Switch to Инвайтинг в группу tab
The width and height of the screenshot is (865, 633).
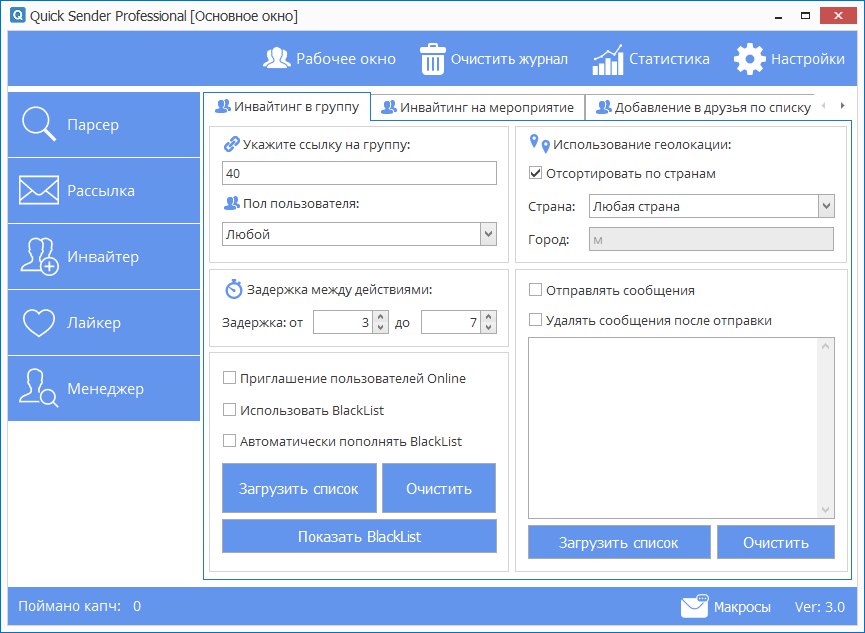[287, 107]
